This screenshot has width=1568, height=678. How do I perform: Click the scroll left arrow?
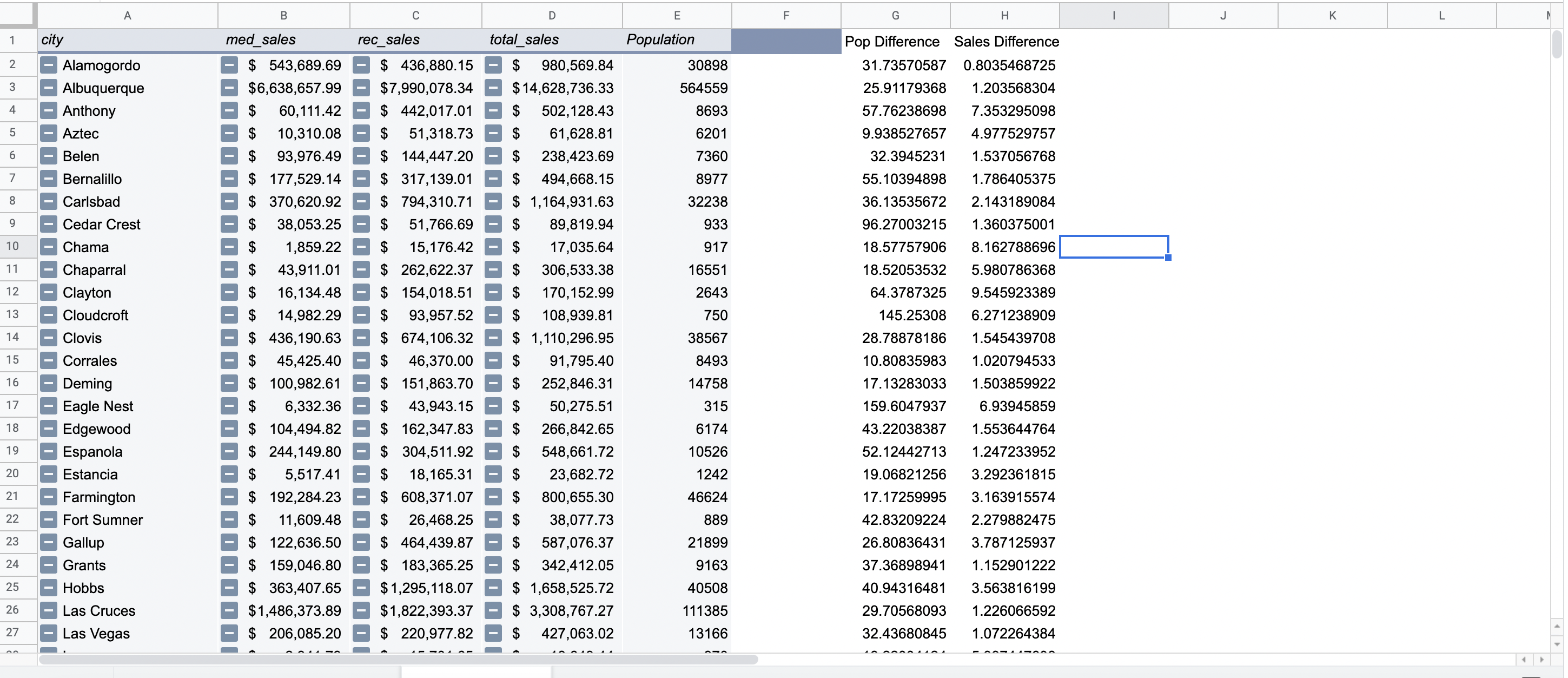click(x=1524, y=659)
